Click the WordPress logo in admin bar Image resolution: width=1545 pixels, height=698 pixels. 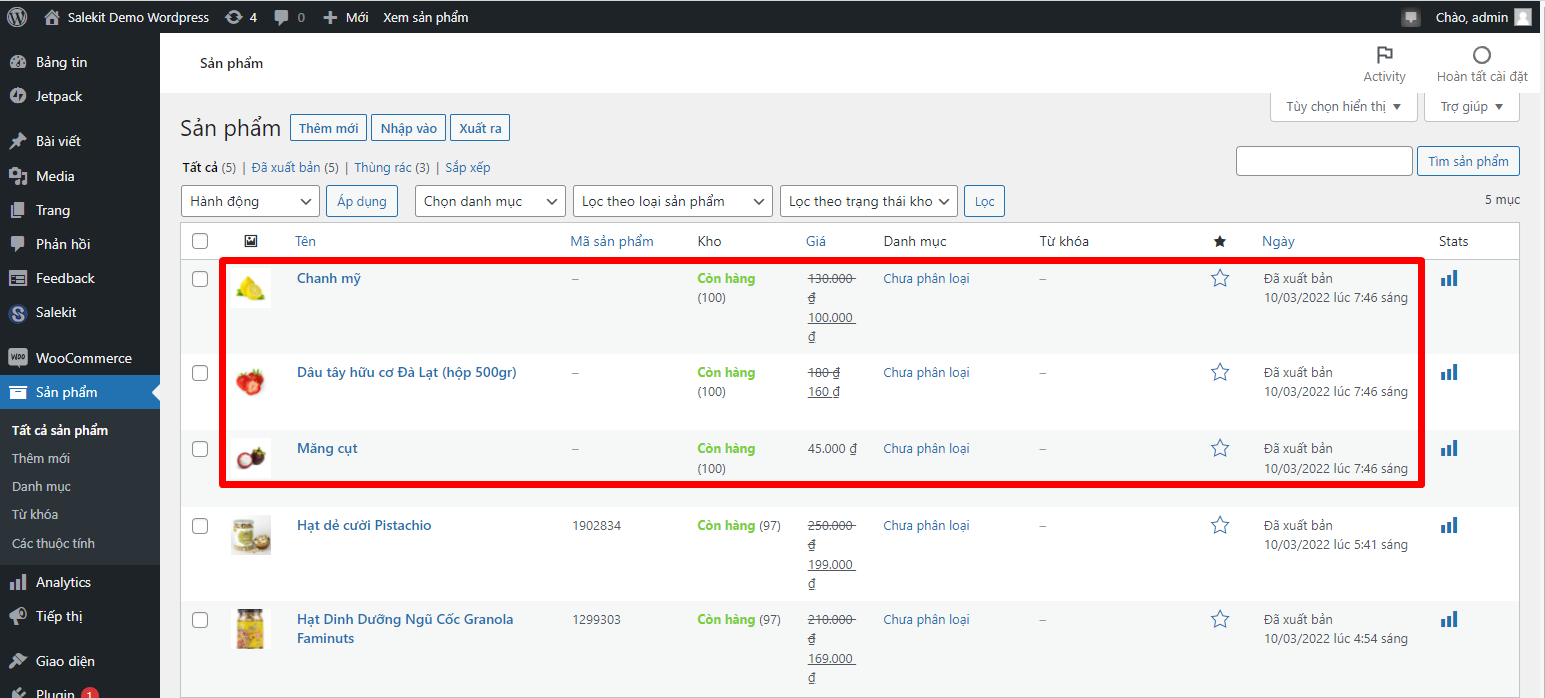point(17,17)
